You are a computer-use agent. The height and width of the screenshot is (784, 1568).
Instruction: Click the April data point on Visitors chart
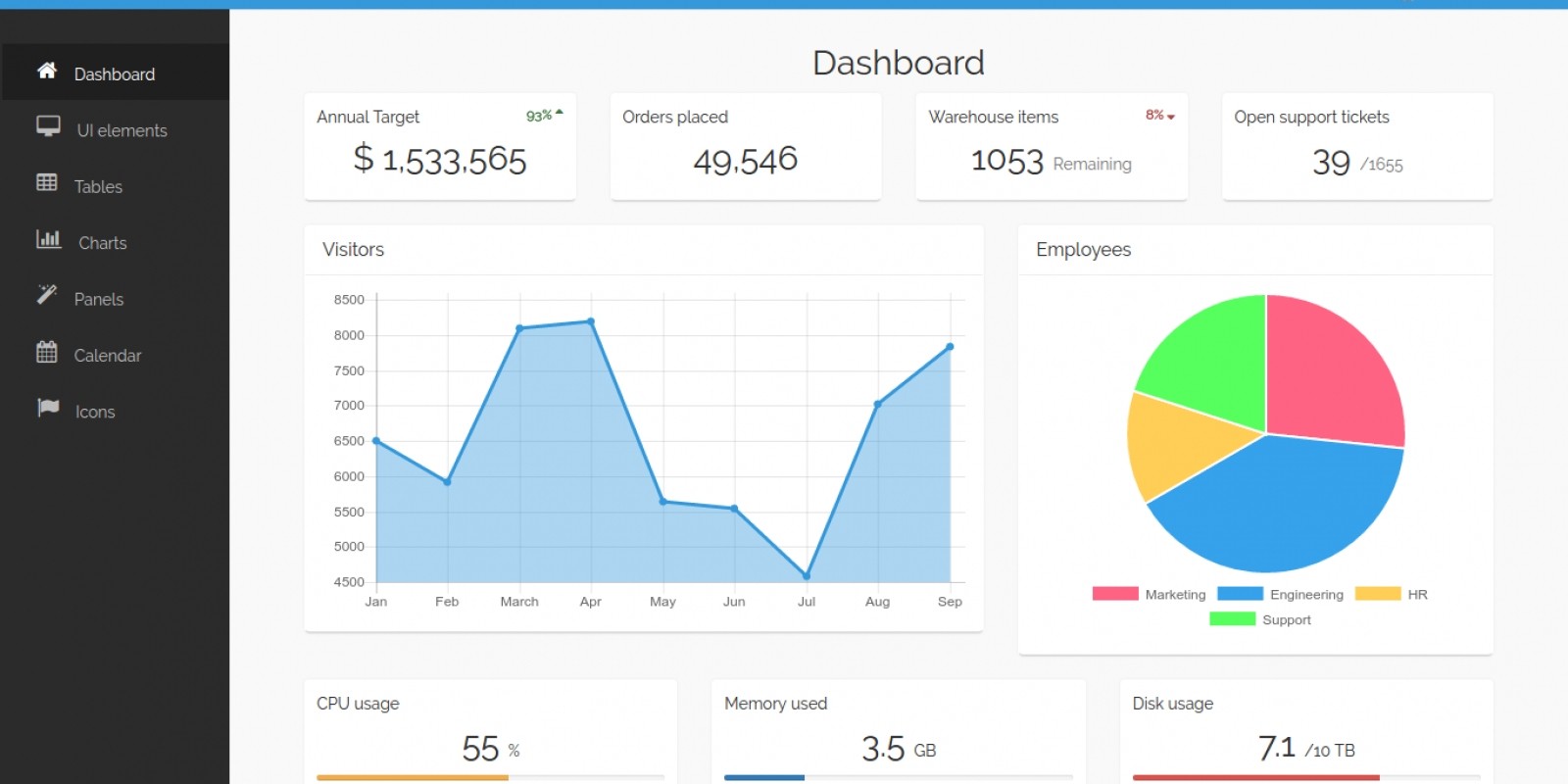(590, 321)
